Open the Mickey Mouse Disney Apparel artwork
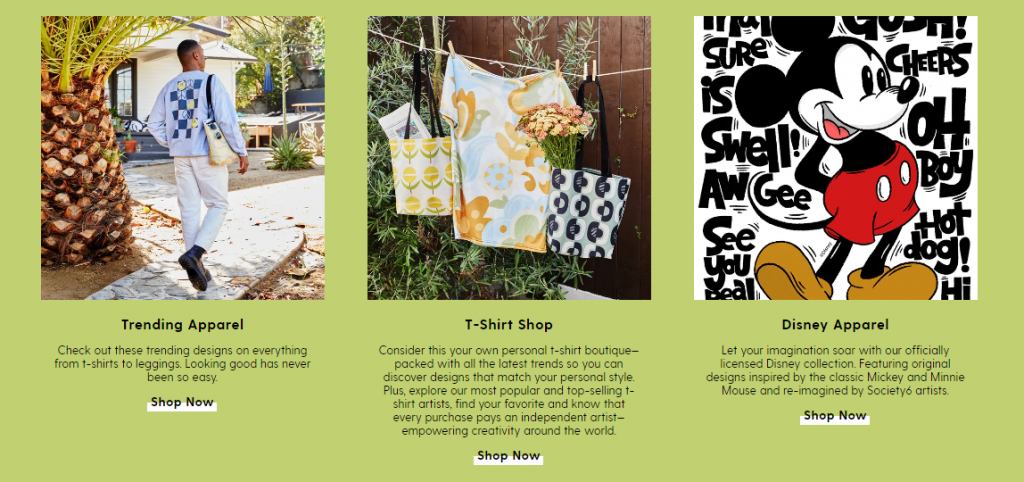 [x=835, y=158]
